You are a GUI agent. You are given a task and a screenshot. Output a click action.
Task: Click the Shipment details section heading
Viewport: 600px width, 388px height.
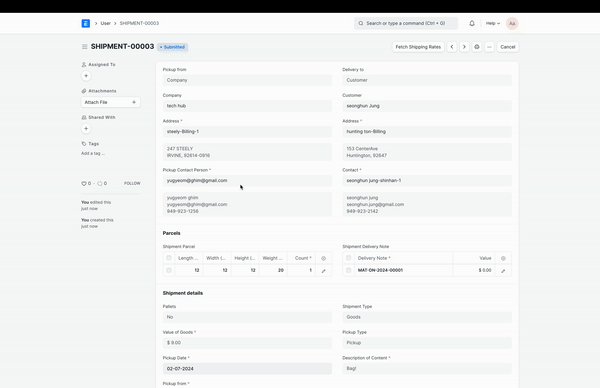pyautogui.click(x=183, y=293)
